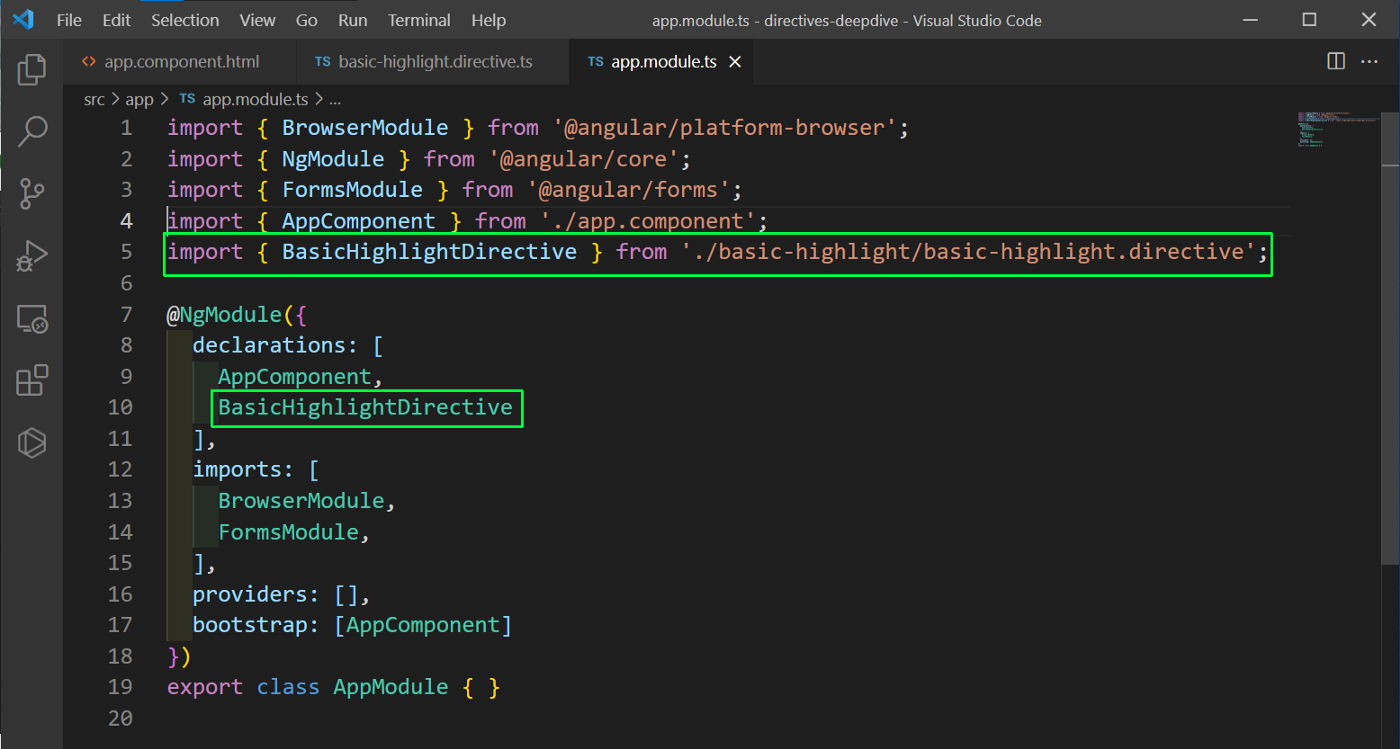Open the File menu

pos(69,20)
